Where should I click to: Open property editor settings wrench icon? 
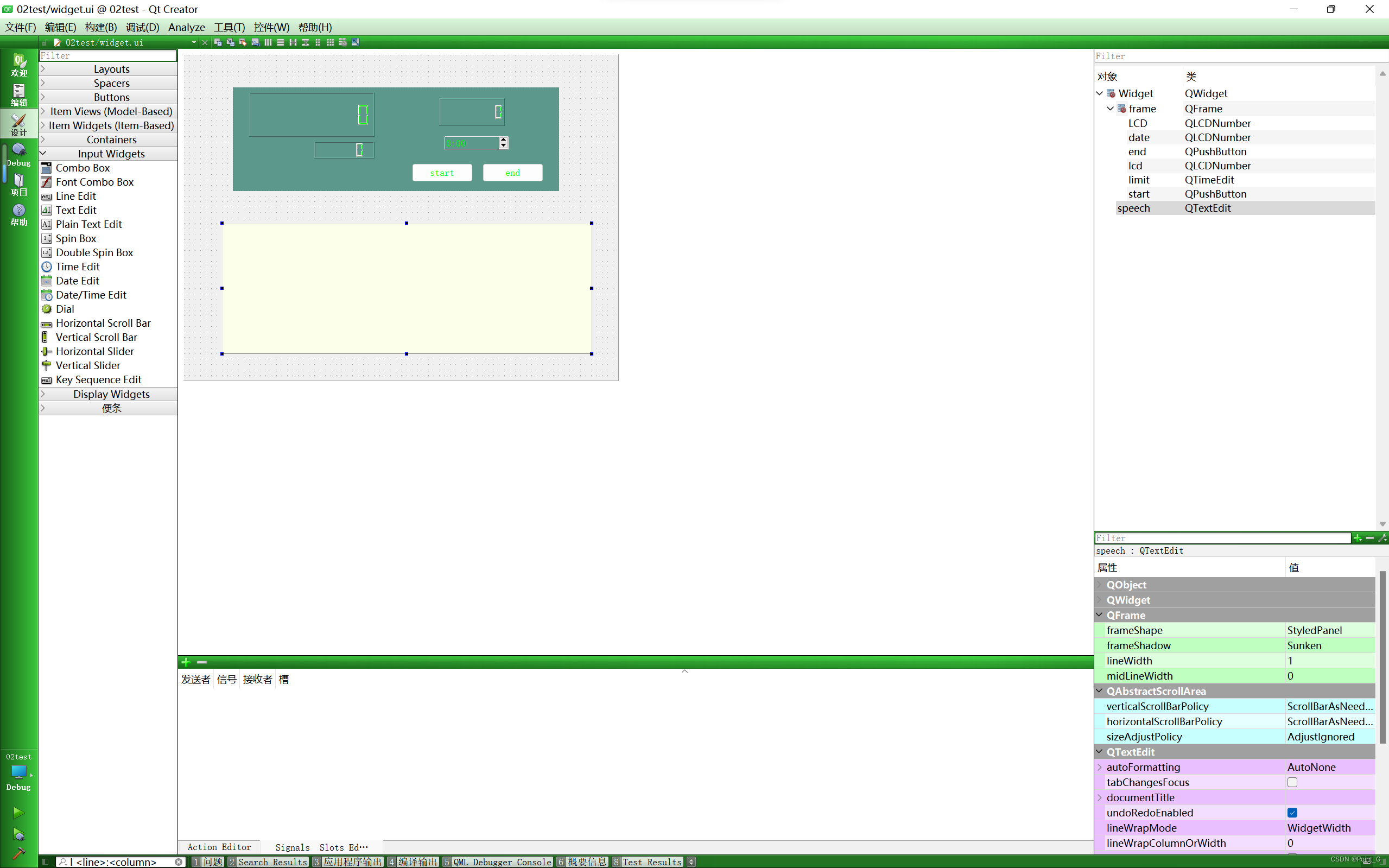pyautogui.click(x=1382, y=538)
